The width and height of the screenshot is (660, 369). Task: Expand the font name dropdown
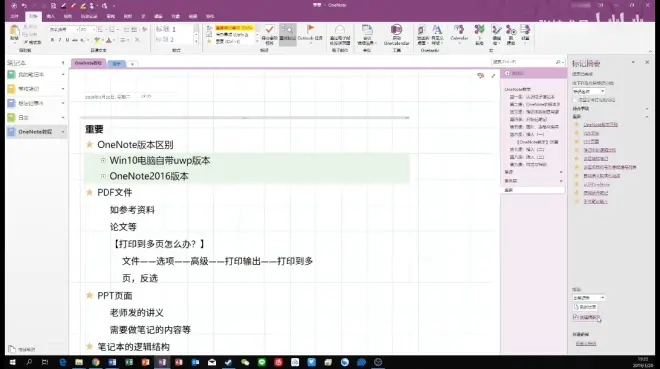[77, 29]
